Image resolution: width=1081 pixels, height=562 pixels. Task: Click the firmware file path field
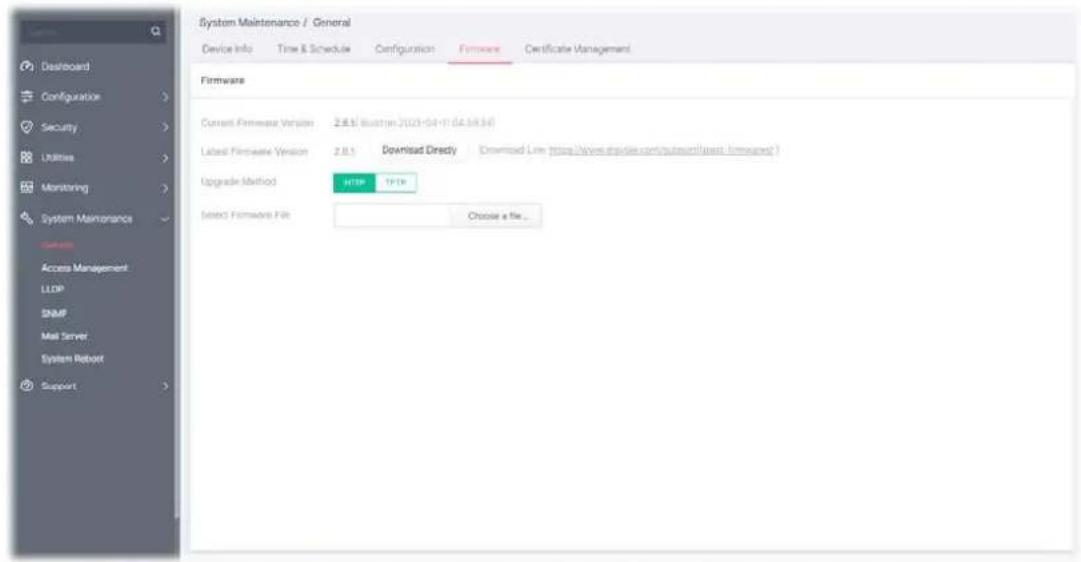392,216
